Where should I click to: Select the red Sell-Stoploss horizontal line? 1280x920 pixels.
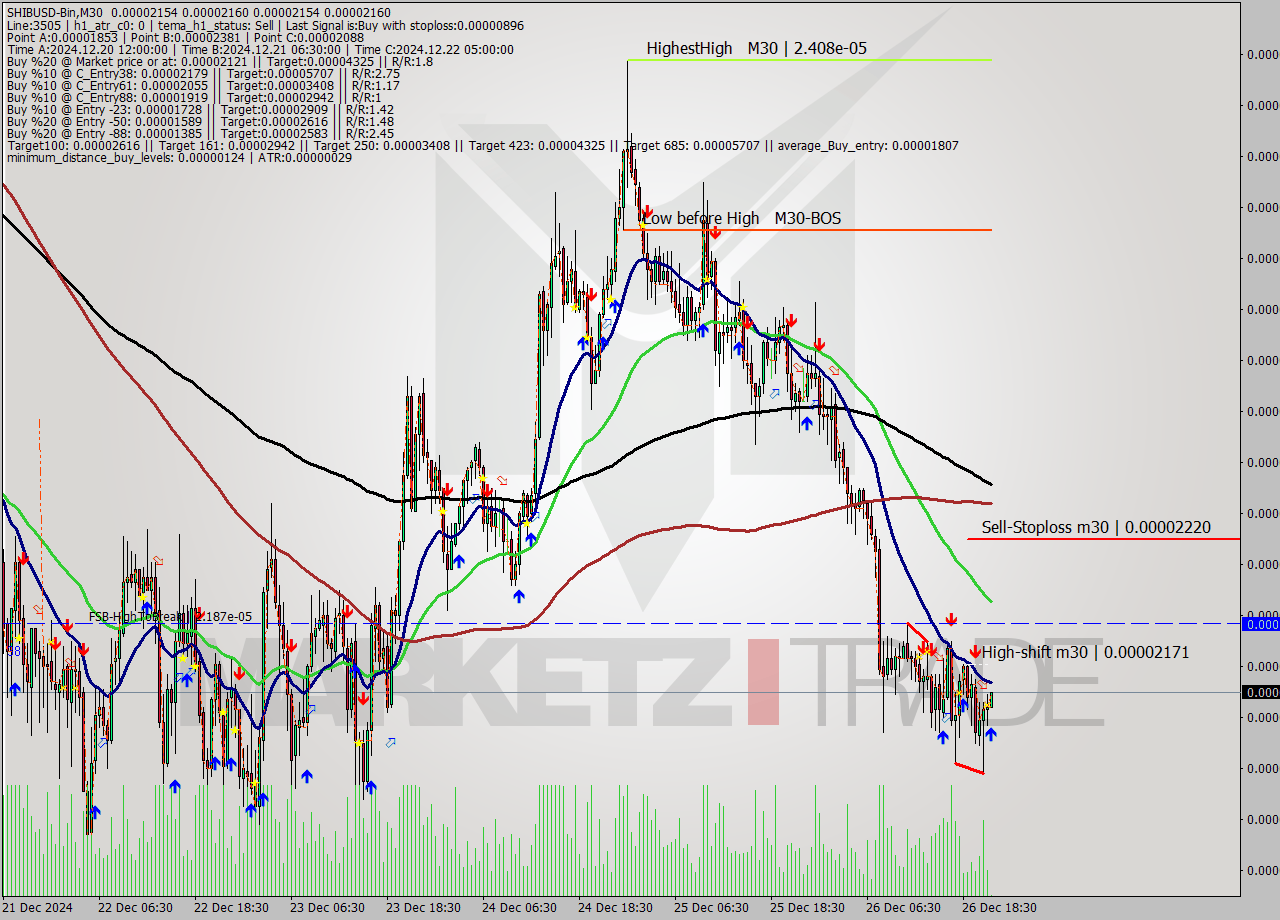(1104, 539)
